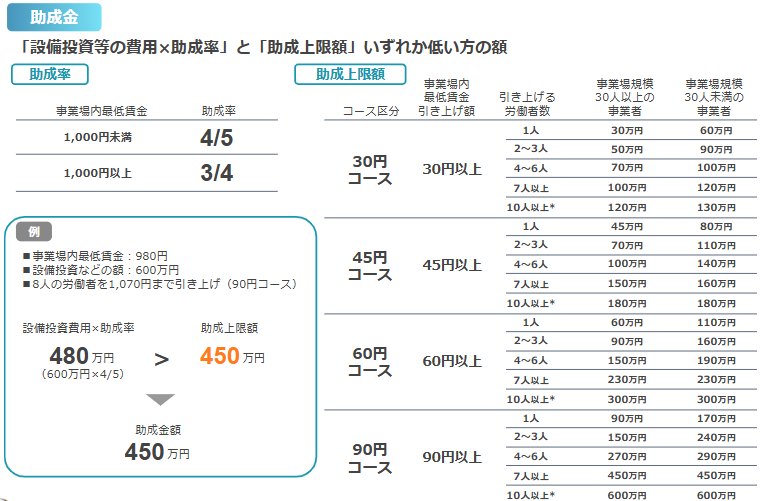The image size is (766, 501).
Task: Click the headline starting with 「設備投資等の費用×助成率」
Action: tap(262, 47)
